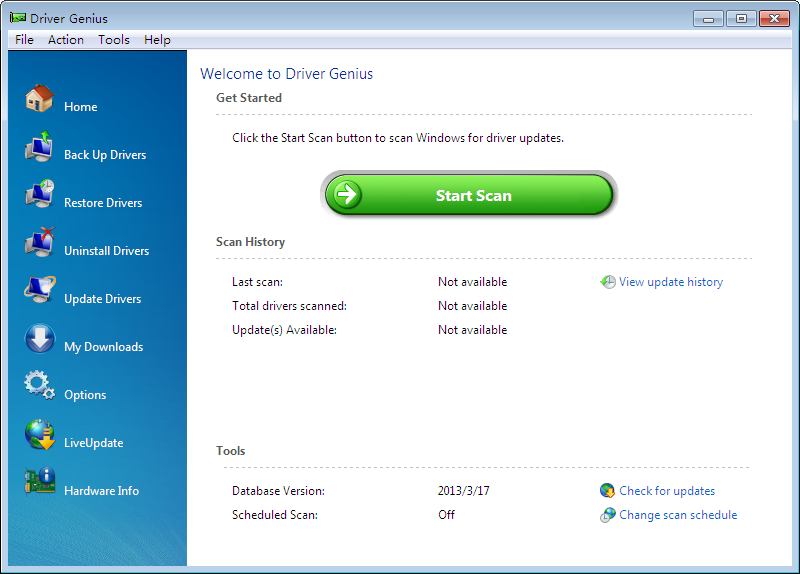This screenshot has width=800, height=574.
Task: Click the Options gears icon
Action: pos(39,385)
